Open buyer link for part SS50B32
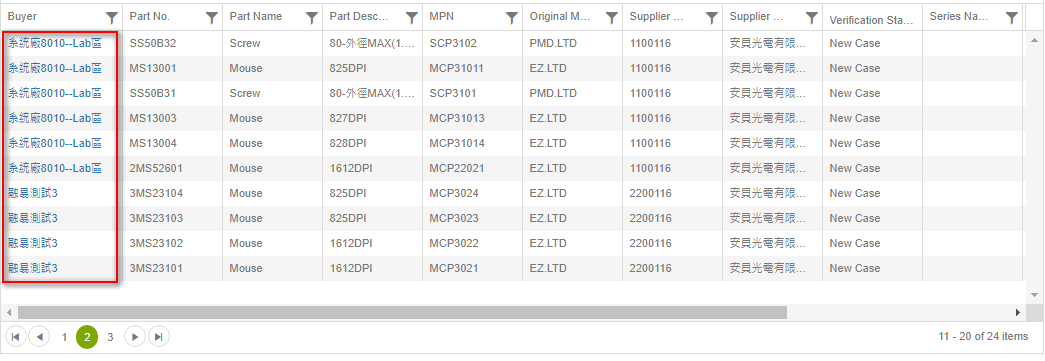 pos(55,43)
